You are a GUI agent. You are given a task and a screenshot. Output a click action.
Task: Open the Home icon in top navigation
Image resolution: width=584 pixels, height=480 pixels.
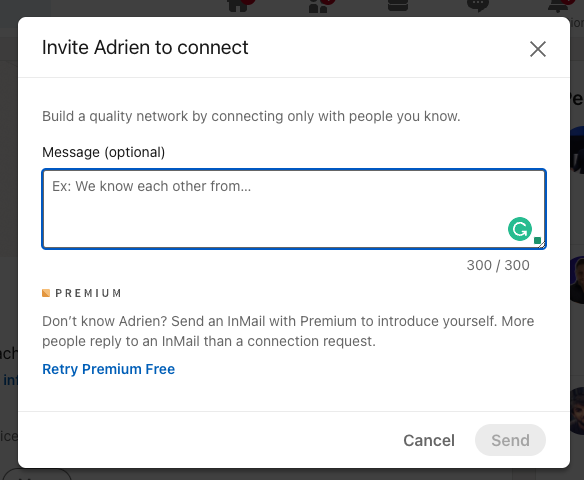(238, 6)
